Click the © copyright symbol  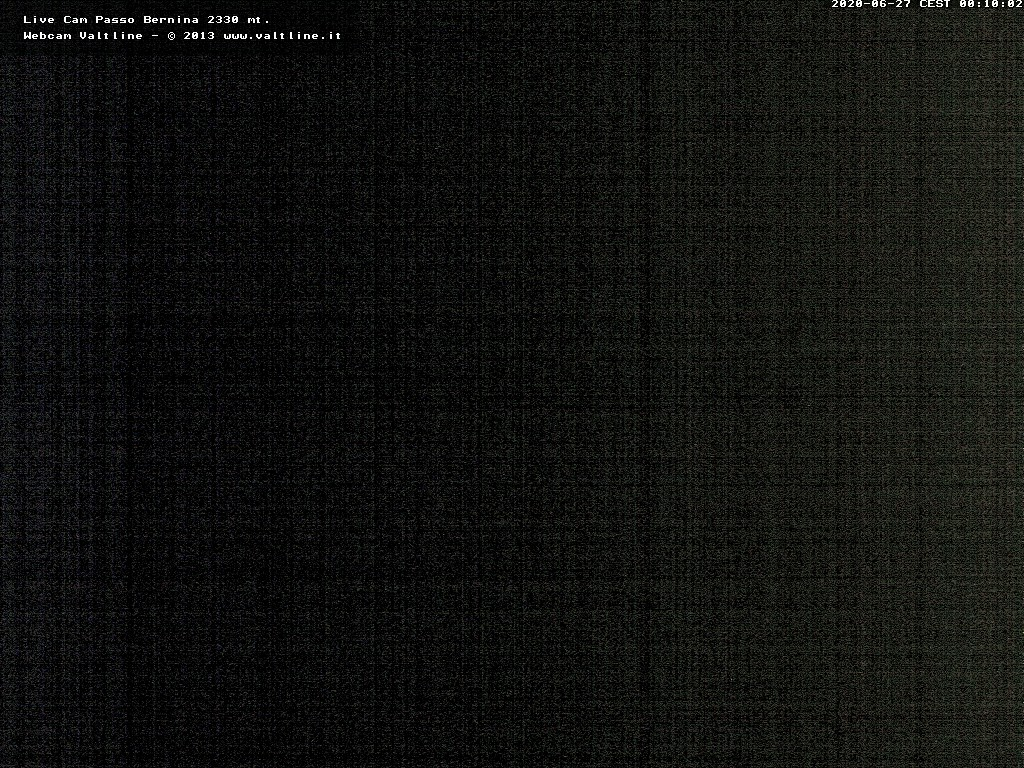coord(171,36)
